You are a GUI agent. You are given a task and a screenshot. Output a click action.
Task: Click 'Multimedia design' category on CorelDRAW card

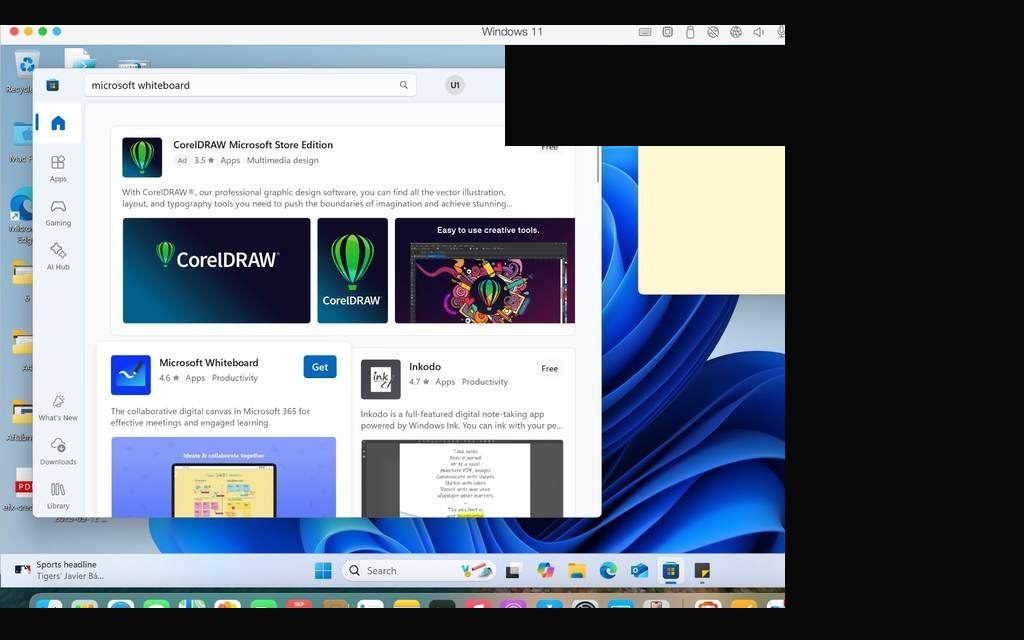[283, 161]
